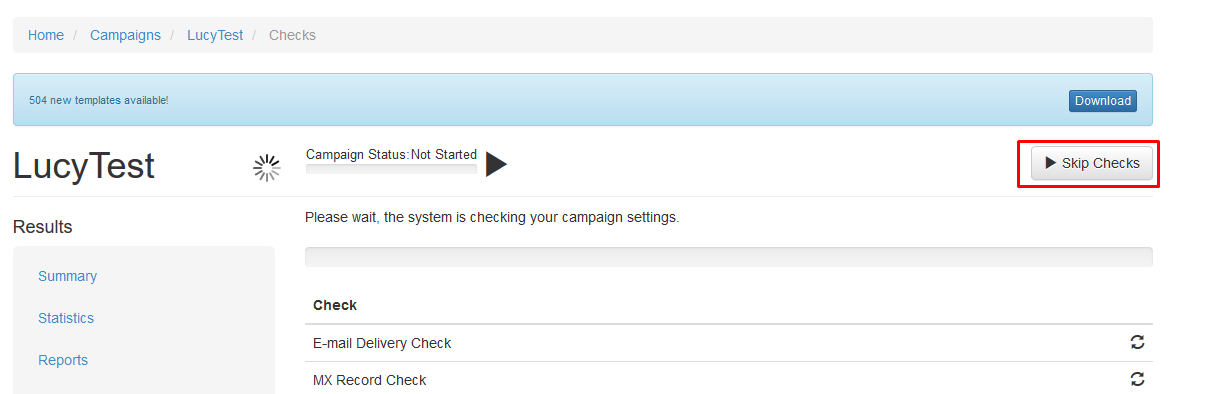Screen dimensions: 1223x394
Task: Click the campaign status progress bar
Action: tap(391, 169)
